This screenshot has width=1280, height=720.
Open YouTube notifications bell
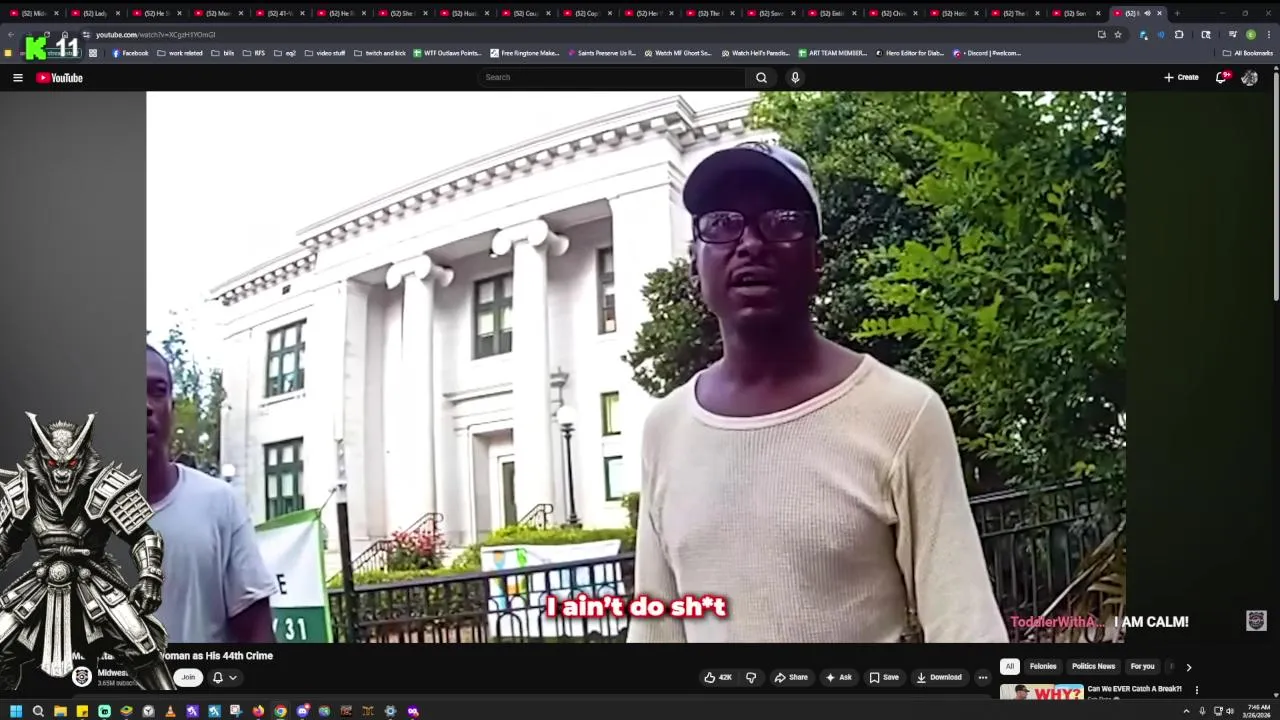(1221, 77)
